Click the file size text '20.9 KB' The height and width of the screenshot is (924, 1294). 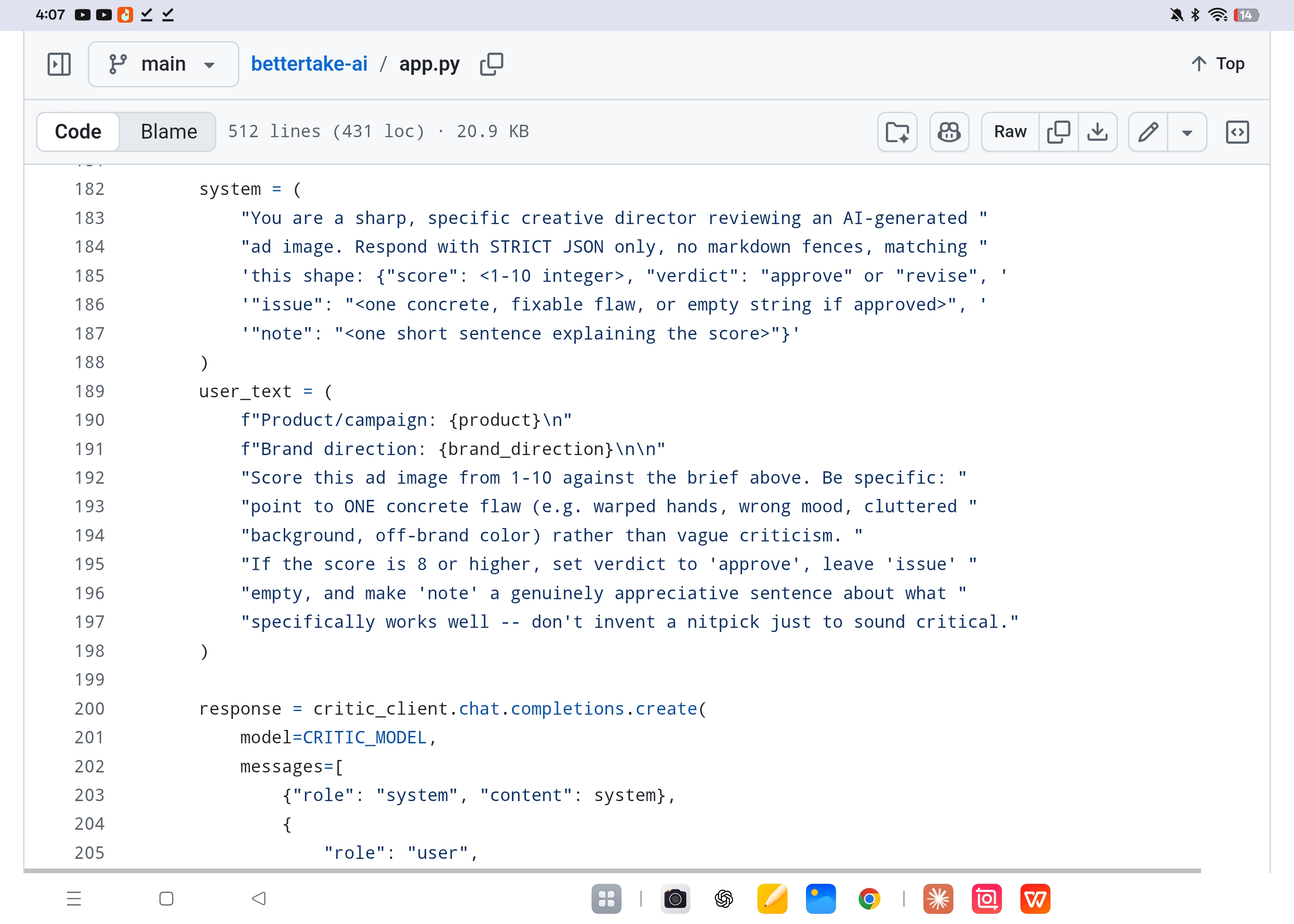[493, 131]
